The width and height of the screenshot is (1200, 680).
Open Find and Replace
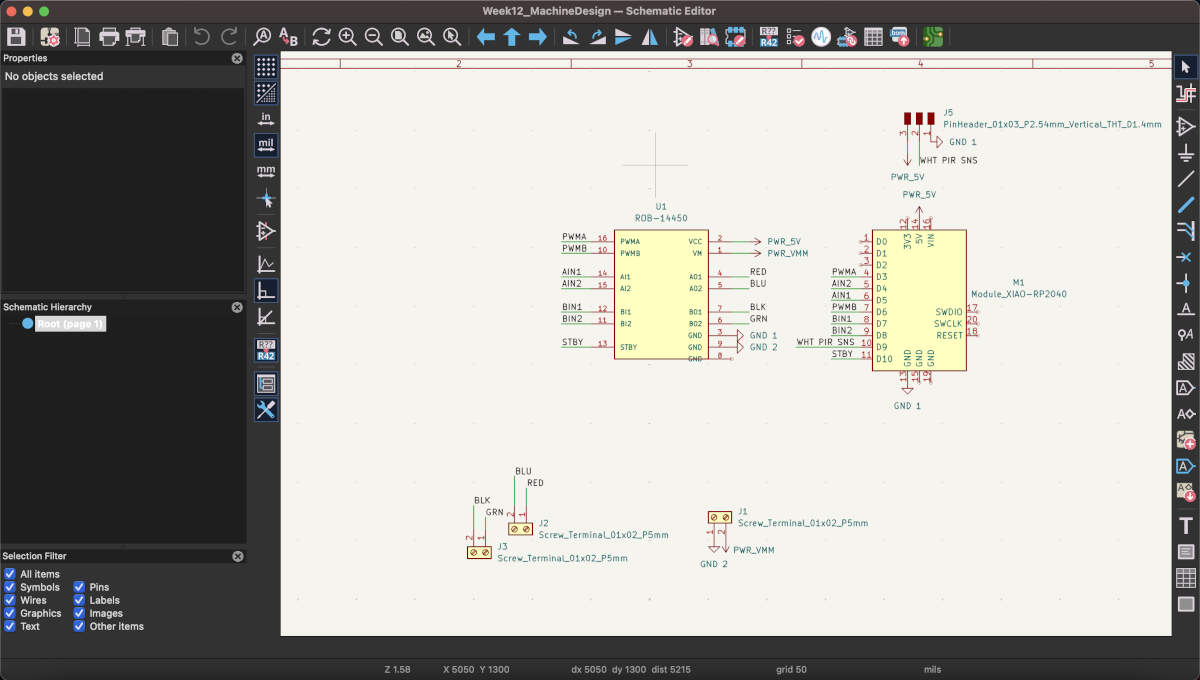click(x=288, y=37)
